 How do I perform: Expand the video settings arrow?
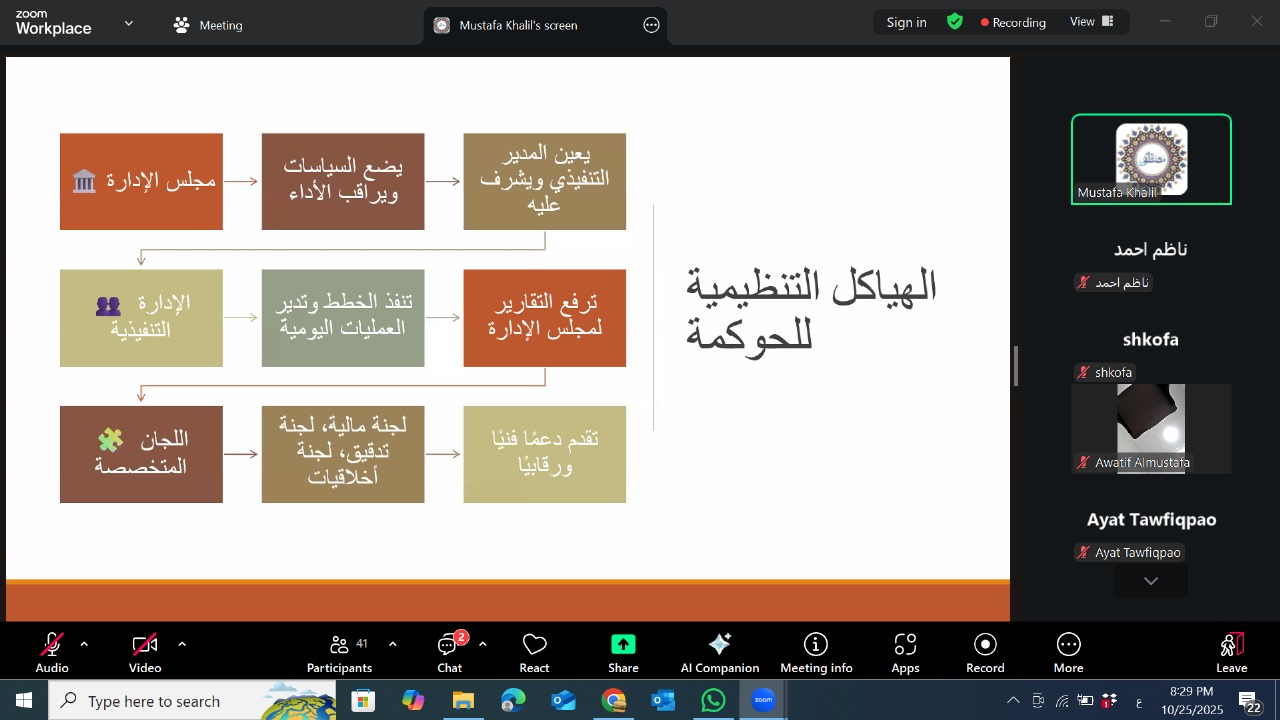point(182,644)
